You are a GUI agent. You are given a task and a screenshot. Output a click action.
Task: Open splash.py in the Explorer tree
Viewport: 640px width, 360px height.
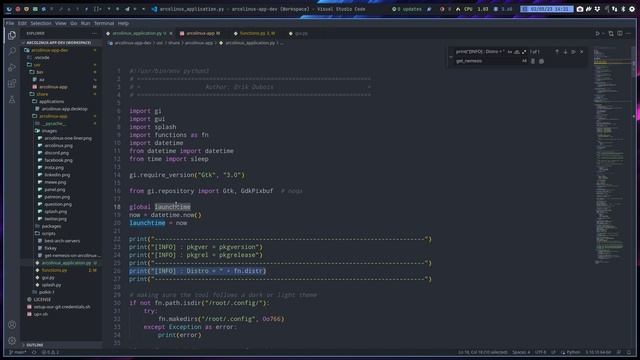[51, 285]
